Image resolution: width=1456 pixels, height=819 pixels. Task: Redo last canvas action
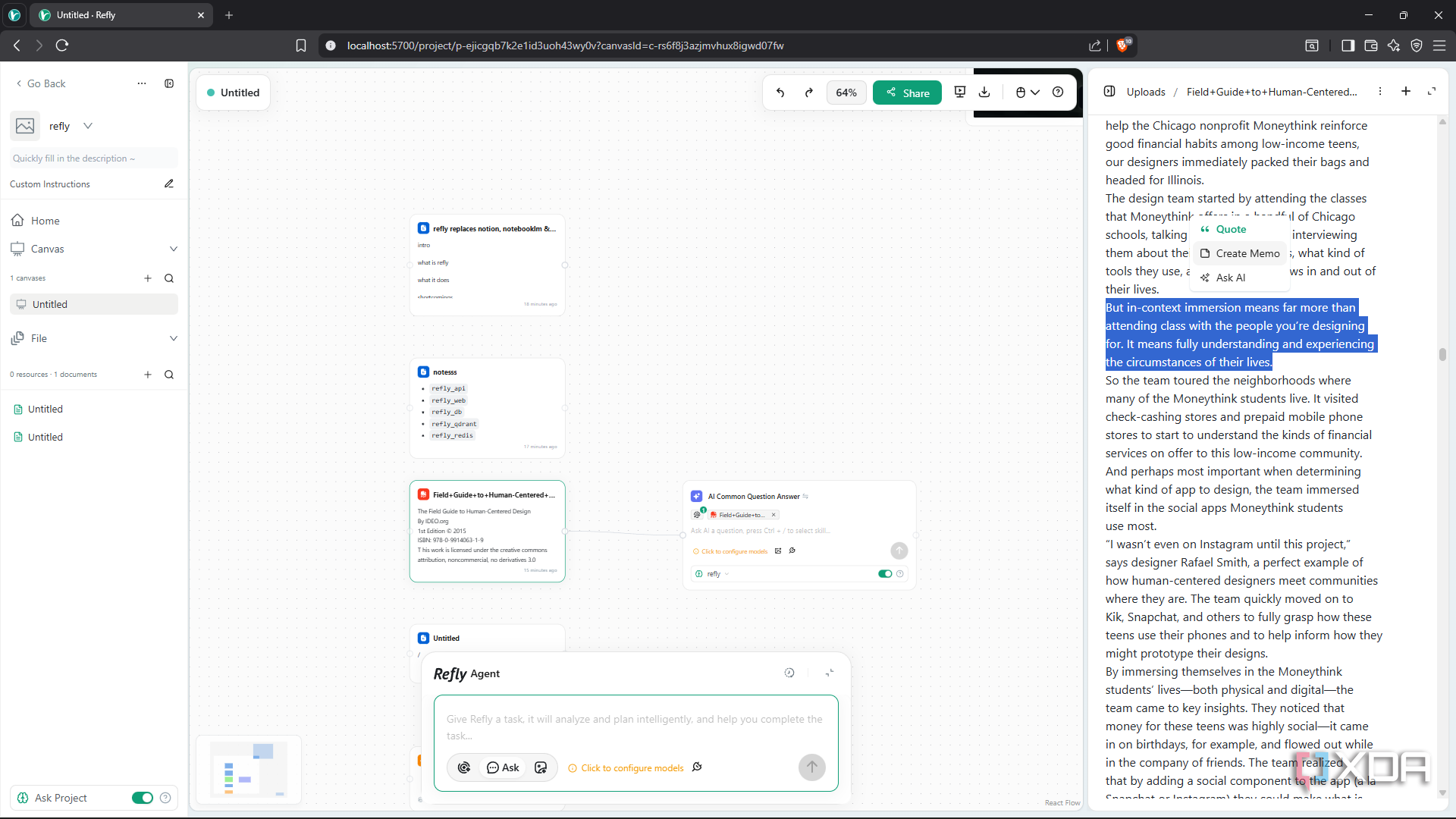[809, 93]
